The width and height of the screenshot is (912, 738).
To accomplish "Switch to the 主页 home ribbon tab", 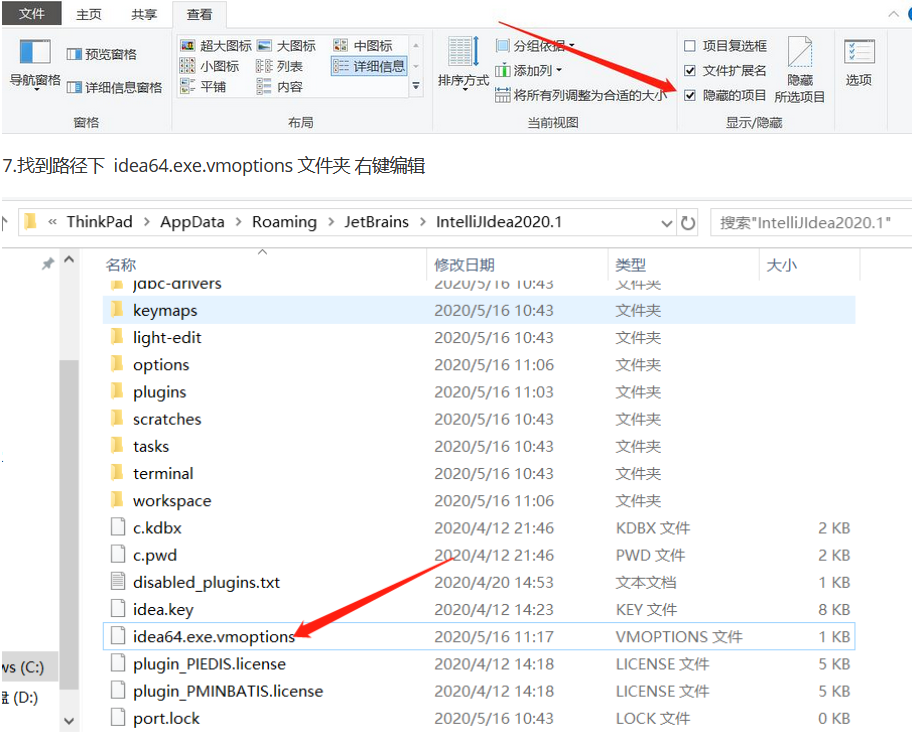I will coord(89,14).
